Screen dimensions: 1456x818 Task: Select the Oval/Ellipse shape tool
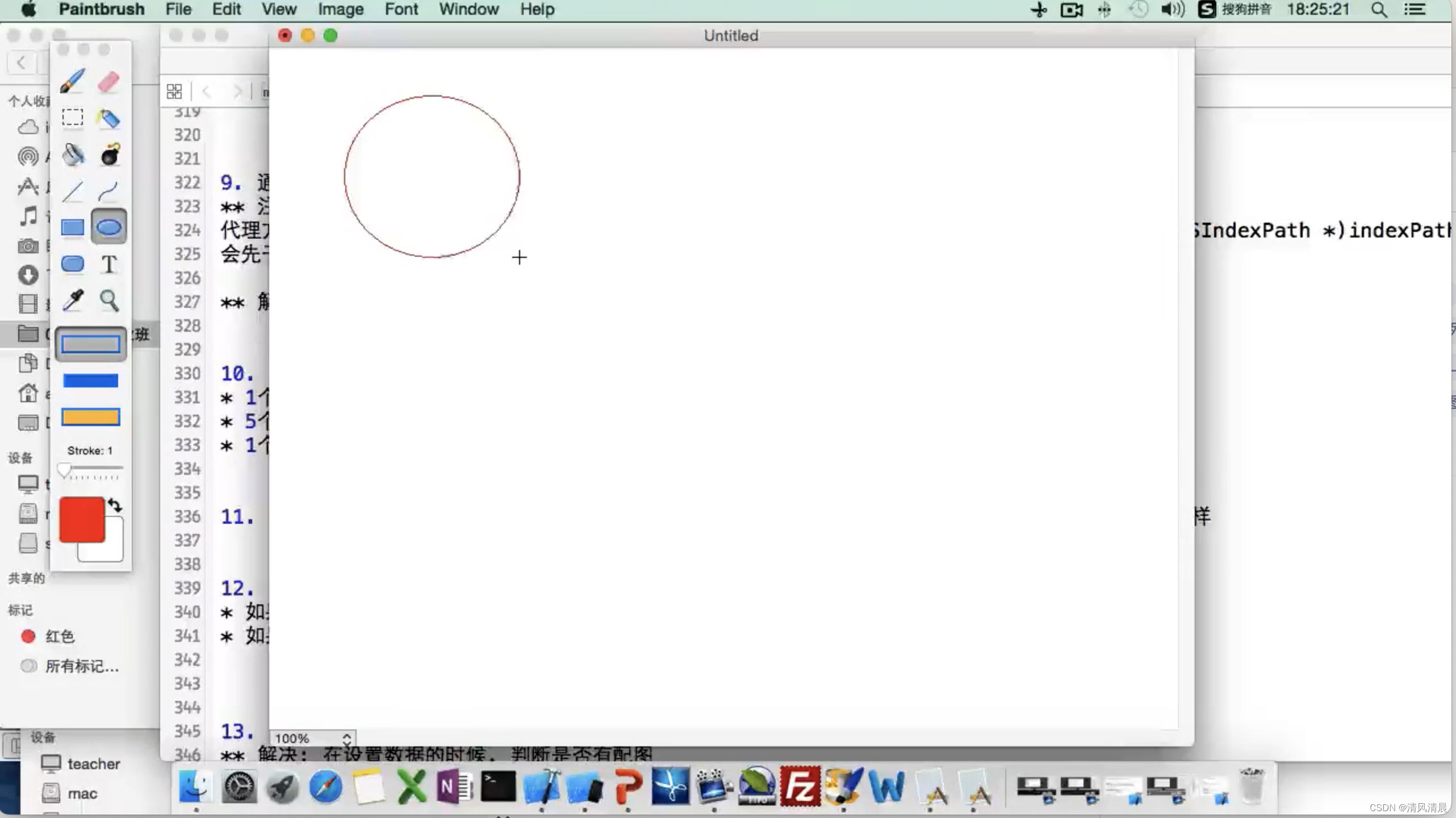pyautogui.click(x=108, y=227)
